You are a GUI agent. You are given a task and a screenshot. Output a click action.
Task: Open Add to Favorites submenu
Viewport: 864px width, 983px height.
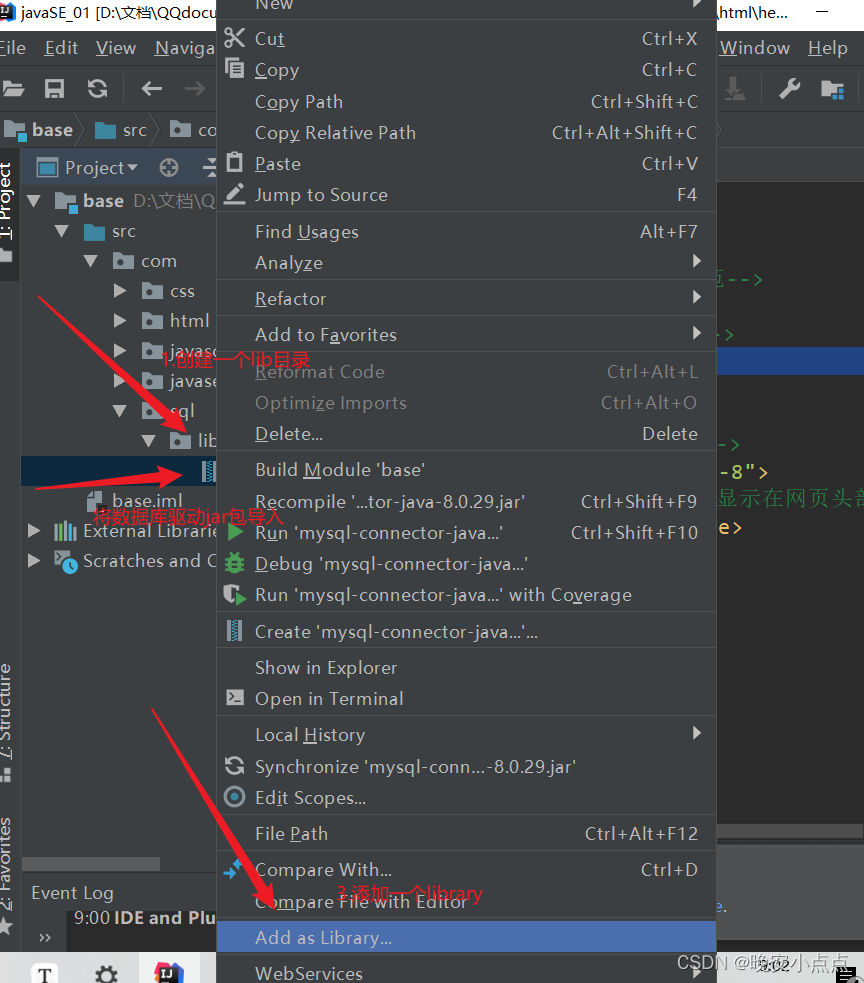[466, 334]
